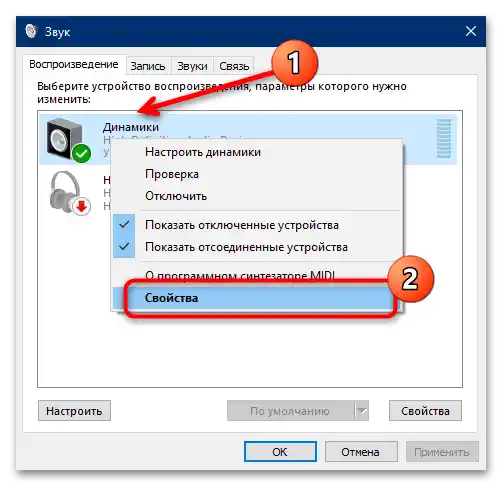Choose Настроить динамики in context menu
This screenshot has width=502, height=486.
tap(203, 152)
